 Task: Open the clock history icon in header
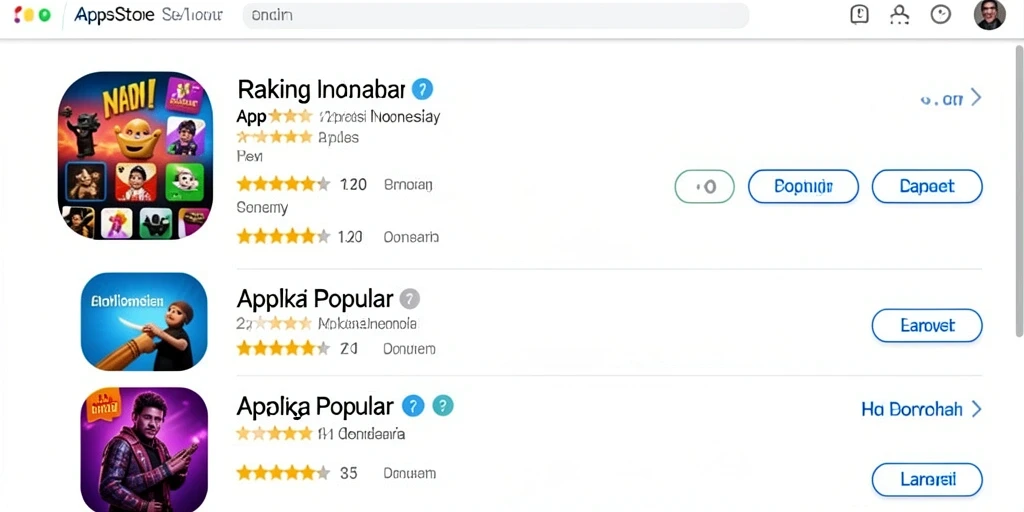click(940, 14)
